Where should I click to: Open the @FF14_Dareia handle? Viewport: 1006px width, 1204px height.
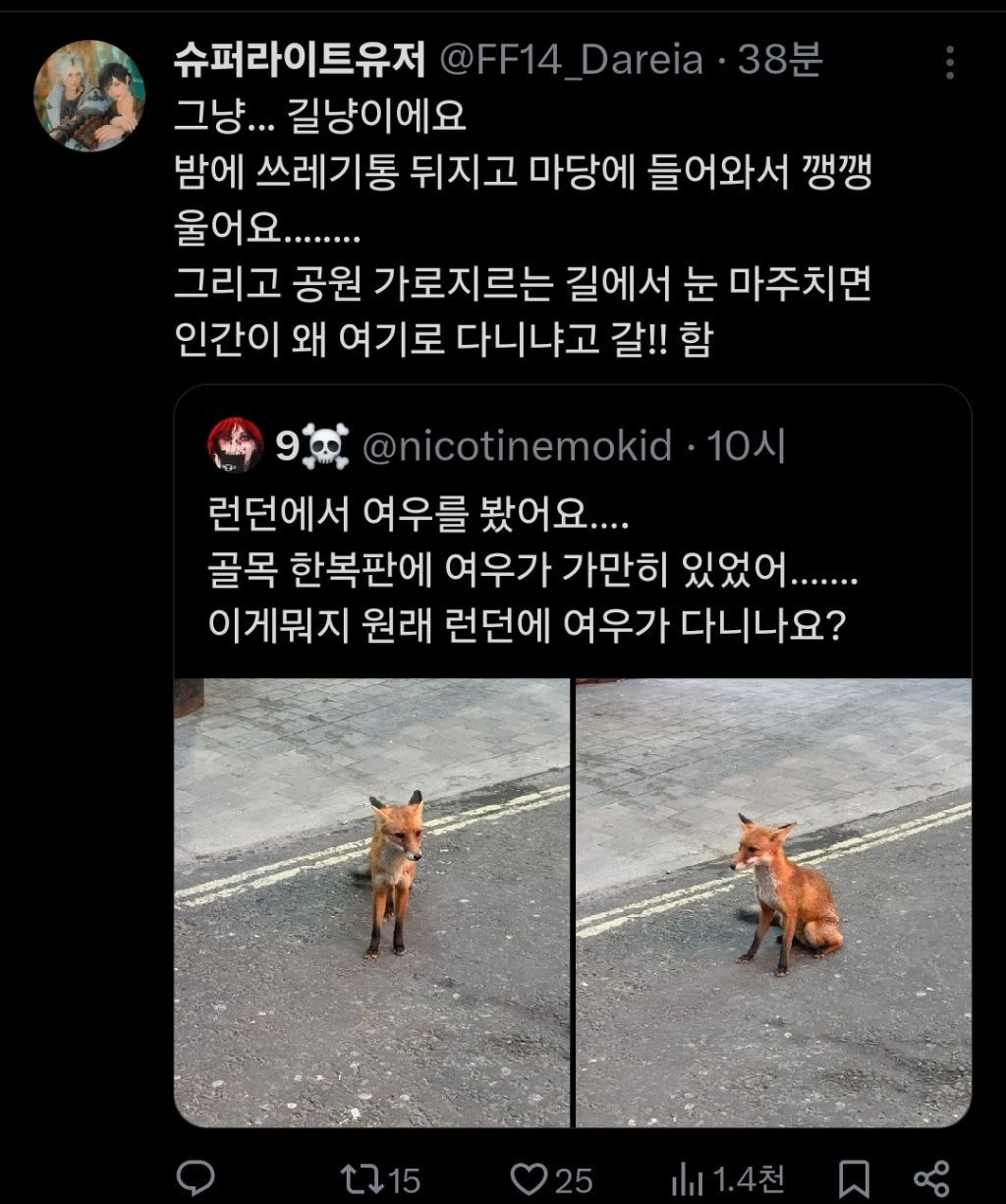(x=571, y=61)
